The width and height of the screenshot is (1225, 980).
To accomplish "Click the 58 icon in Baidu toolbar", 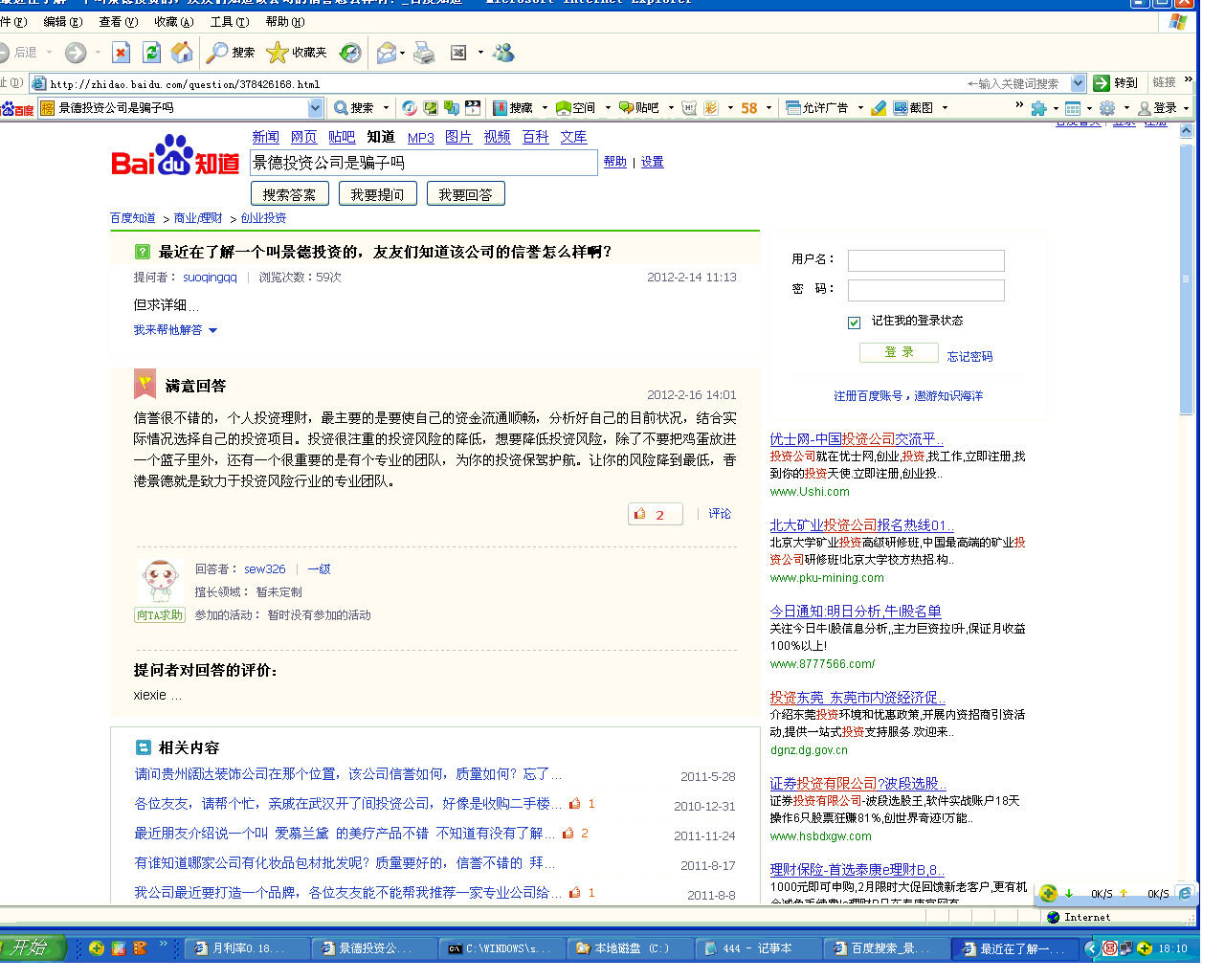I will (x=749, y=108).
